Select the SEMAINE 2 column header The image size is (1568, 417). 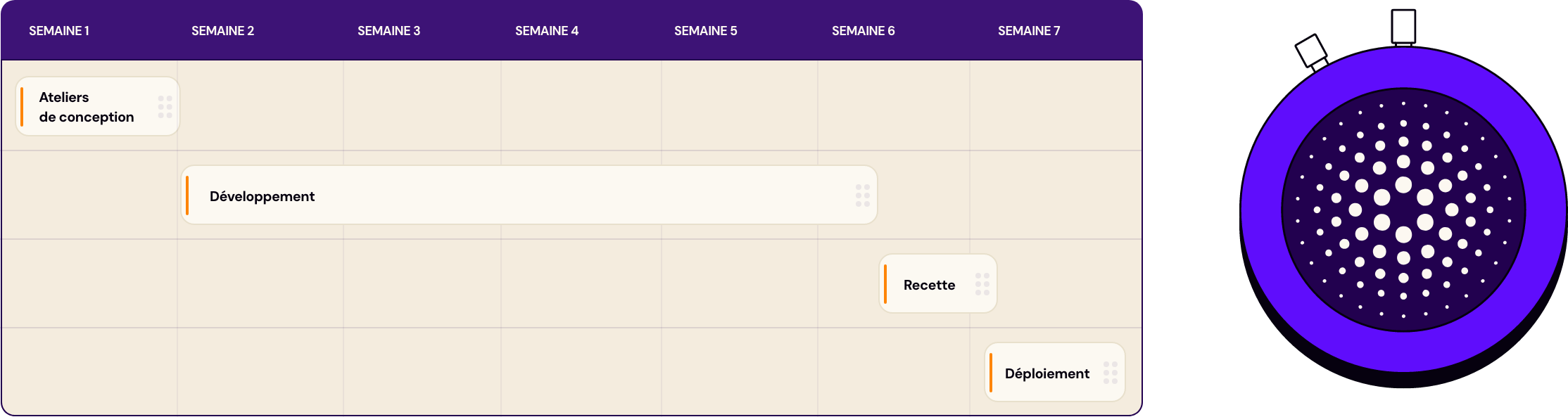(x=222, y=31)
